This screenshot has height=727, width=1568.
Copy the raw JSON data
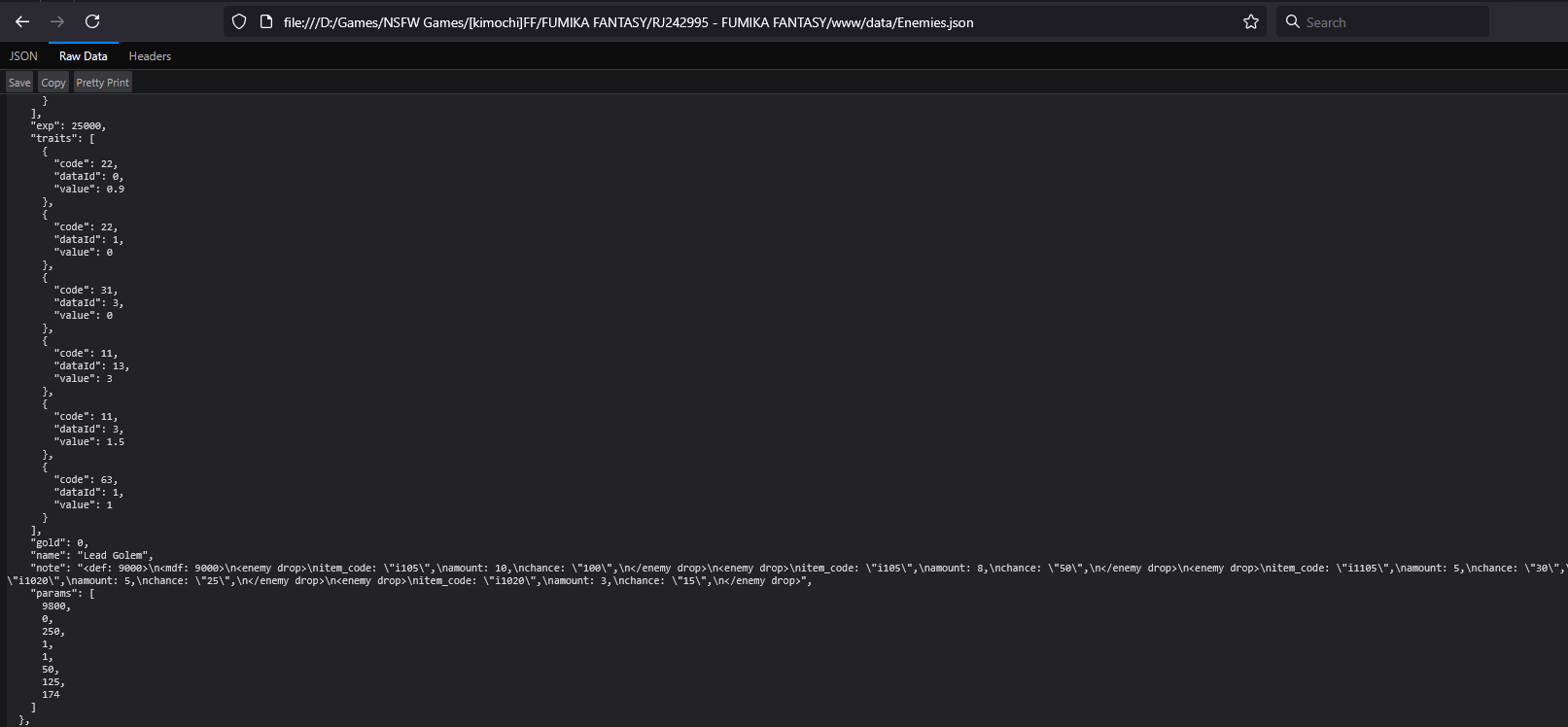(x=53, y=83)
